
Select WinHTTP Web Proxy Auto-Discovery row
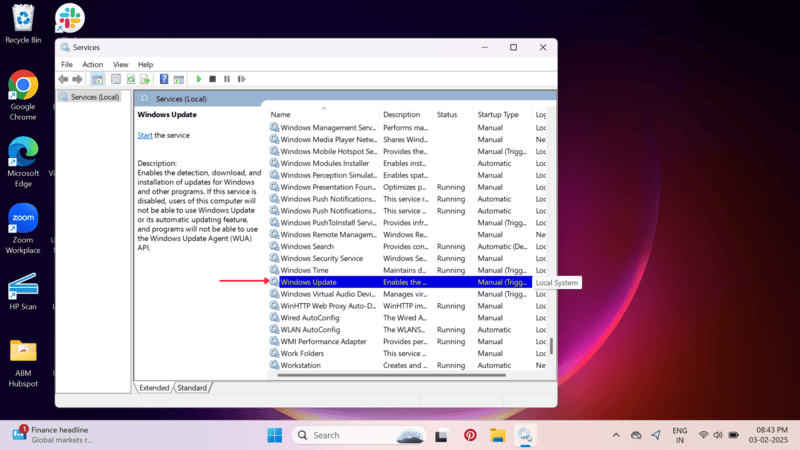[x=407, y=306]
